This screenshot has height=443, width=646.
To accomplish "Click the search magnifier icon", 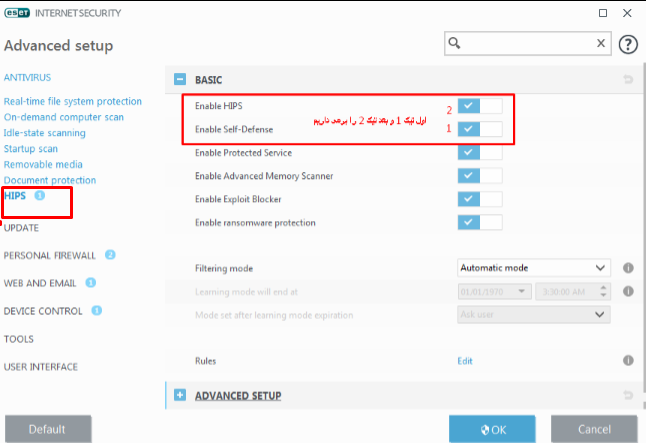I will point(454,43).
